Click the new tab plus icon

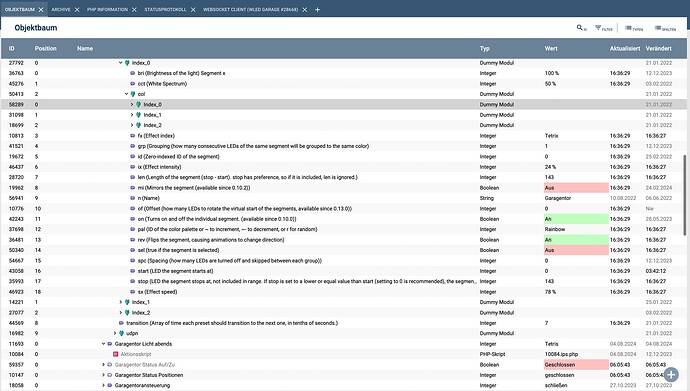[x=317, y=9]
